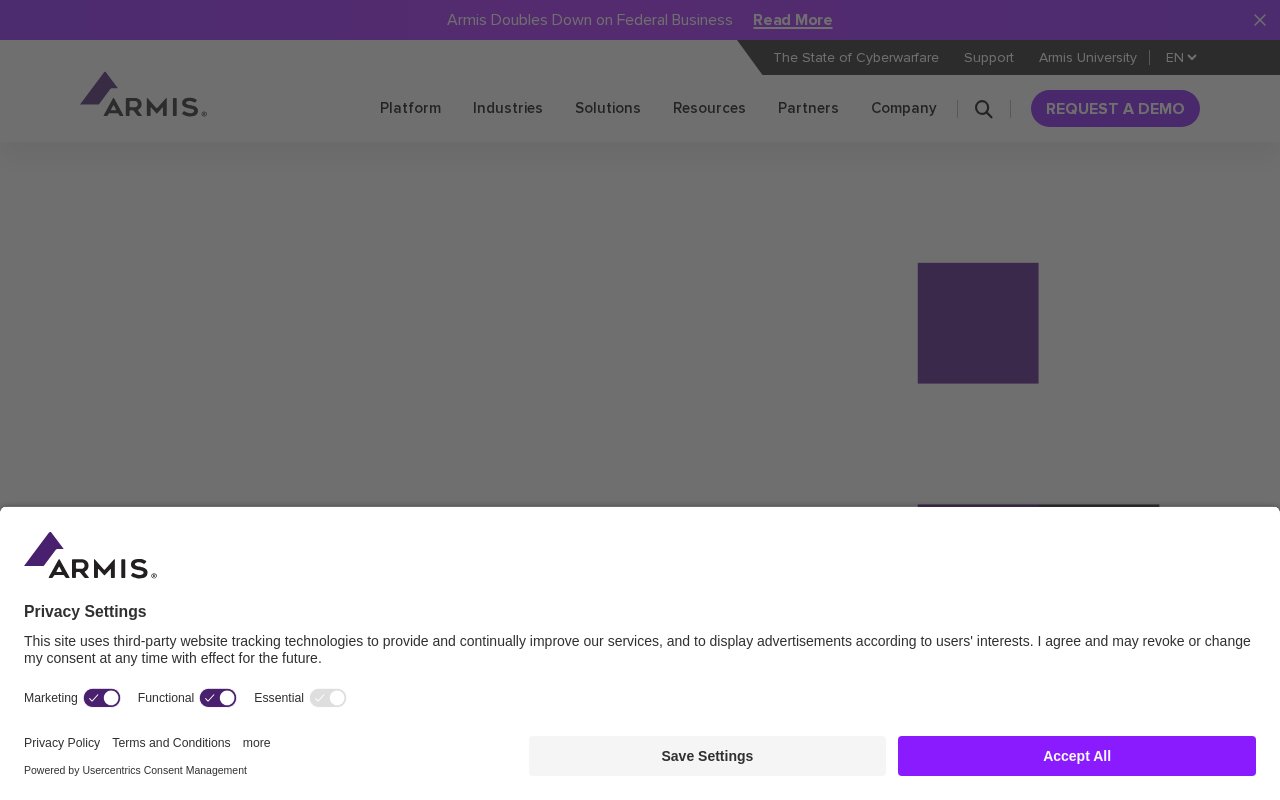The height and width of the screenshot is (800, 1280).
Task: Open Terms and Conditions link
Action: 171,743
